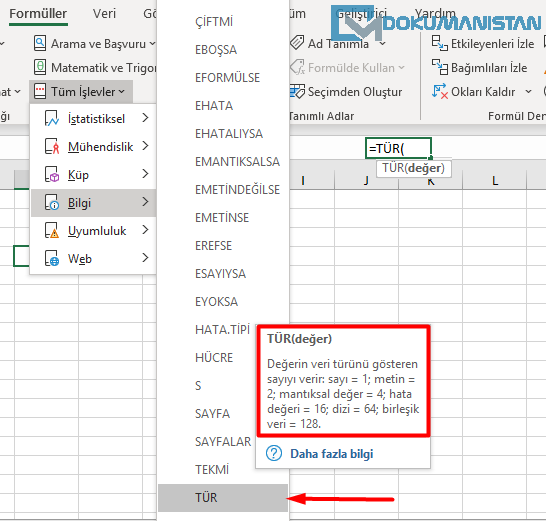Click the cell containing =TÜR( formula
The height and width of the screenshot is (521, 546).
point(398,148)
